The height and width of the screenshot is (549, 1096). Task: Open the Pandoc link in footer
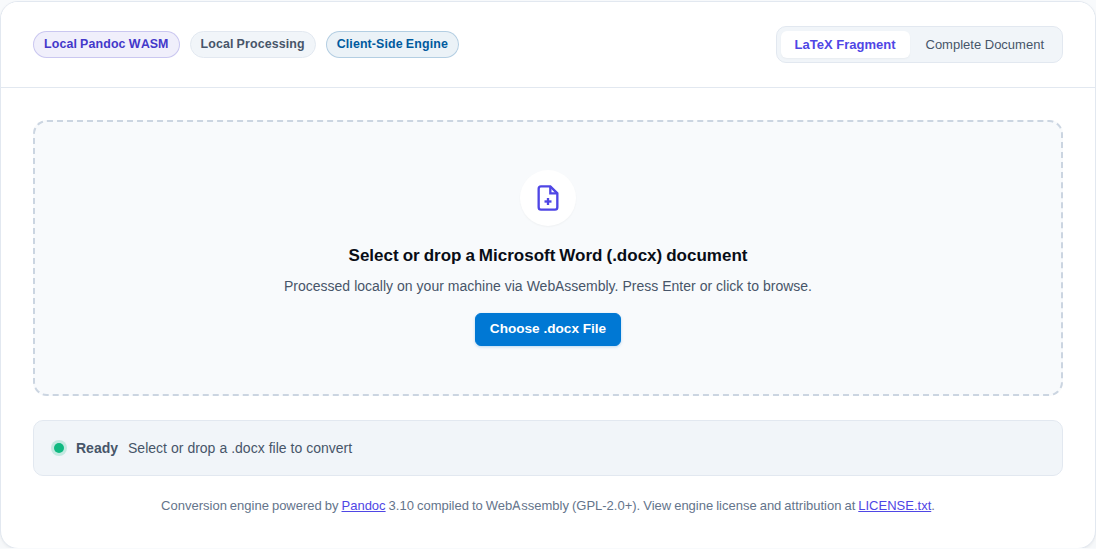363,506
